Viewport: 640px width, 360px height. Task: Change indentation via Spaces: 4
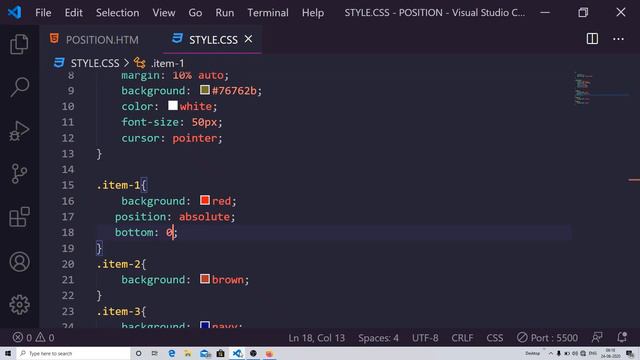[x=378, y=338]
